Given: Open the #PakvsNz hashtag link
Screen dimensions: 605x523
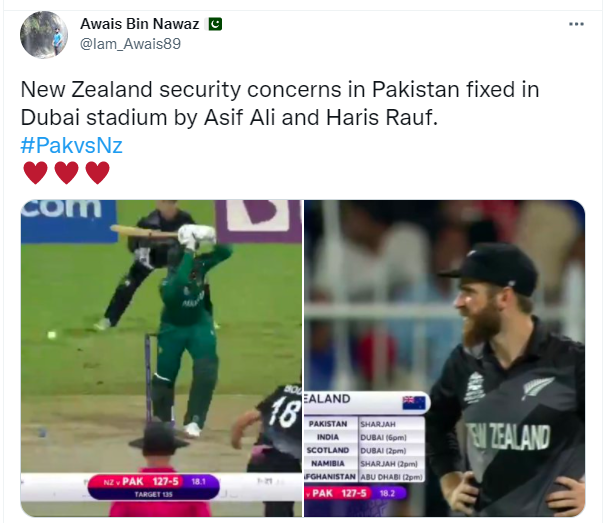Looking at the screenshot, I should click(x=71, y=146).
